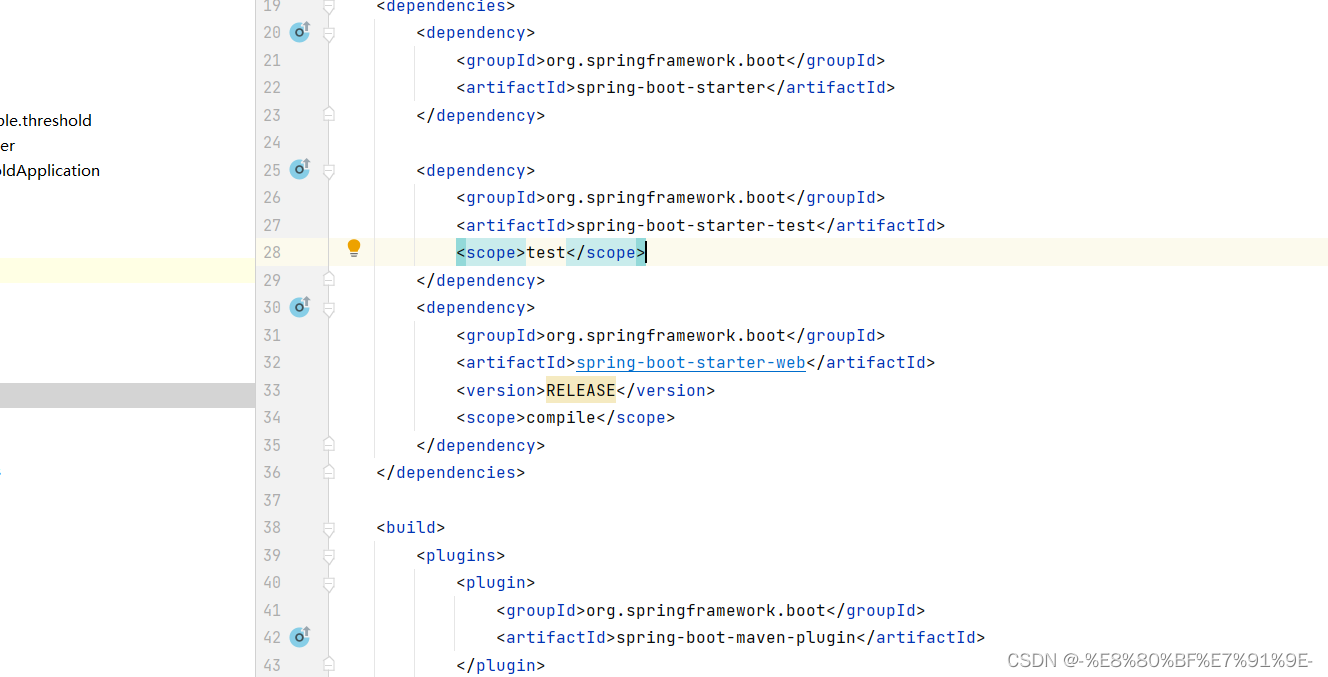Click the ldApplication entry in the left panel
The image size is (1328, 677).
[50, 170]
